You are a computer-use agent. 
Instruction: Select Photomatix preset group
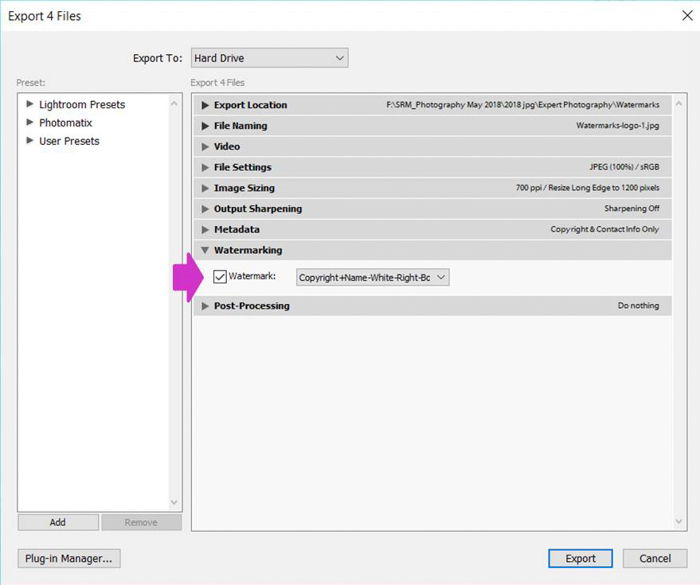(66, 123)
